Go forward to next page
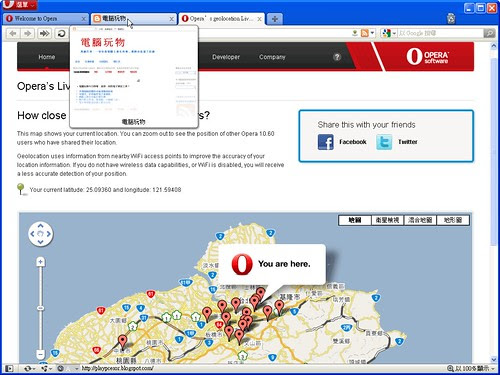The width and height of the screenshot is (500, 375). 28,33
